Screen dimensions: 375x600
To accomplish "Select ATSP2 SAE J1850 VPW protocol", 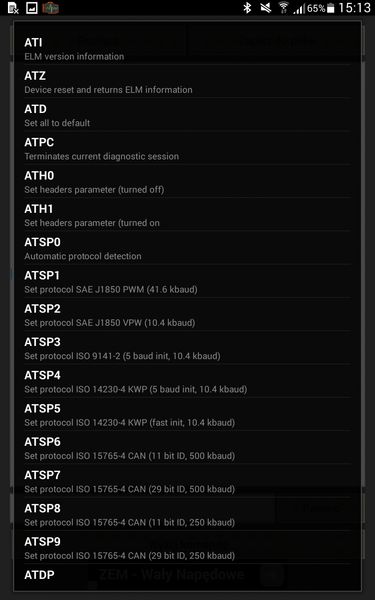I will (188, 315).
